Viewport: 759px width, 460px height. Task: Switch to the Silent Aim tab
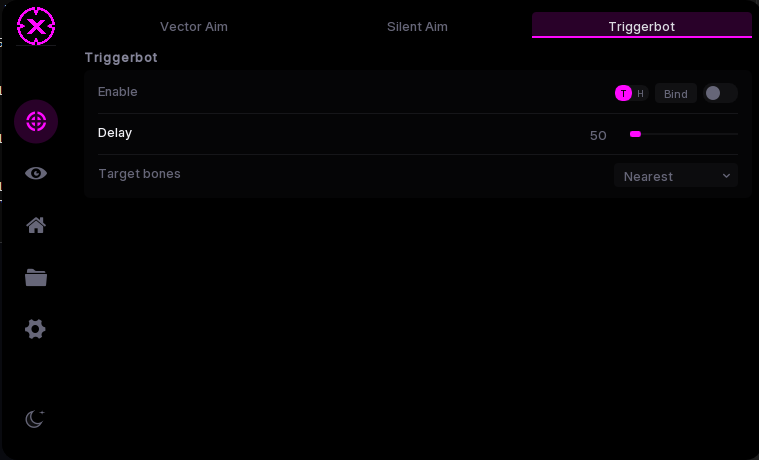point(417,27)
